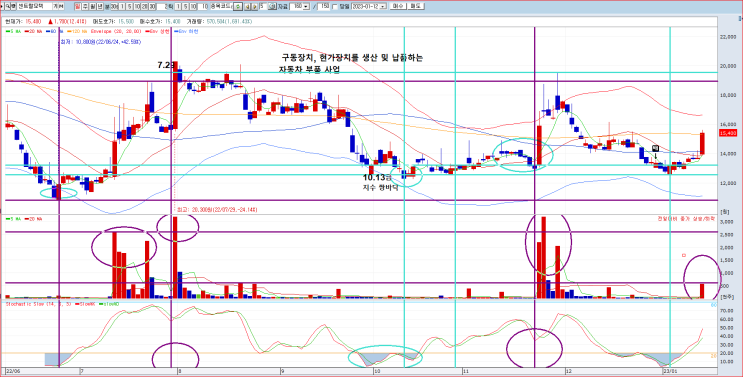
Task: Toggle the 당일 checkbox
Action: (335, 7)
